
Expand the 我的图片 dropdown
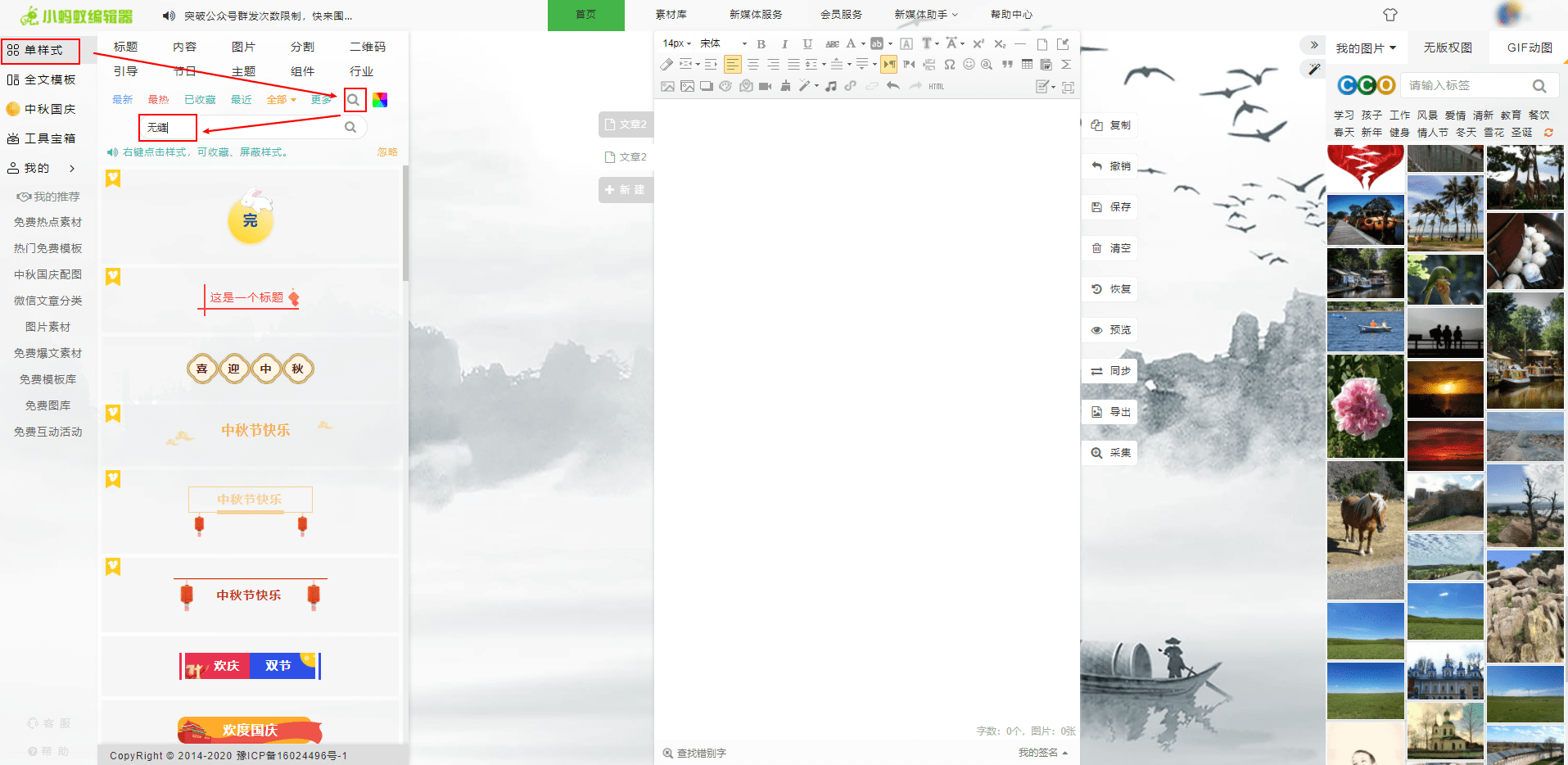pos(1366,48)
